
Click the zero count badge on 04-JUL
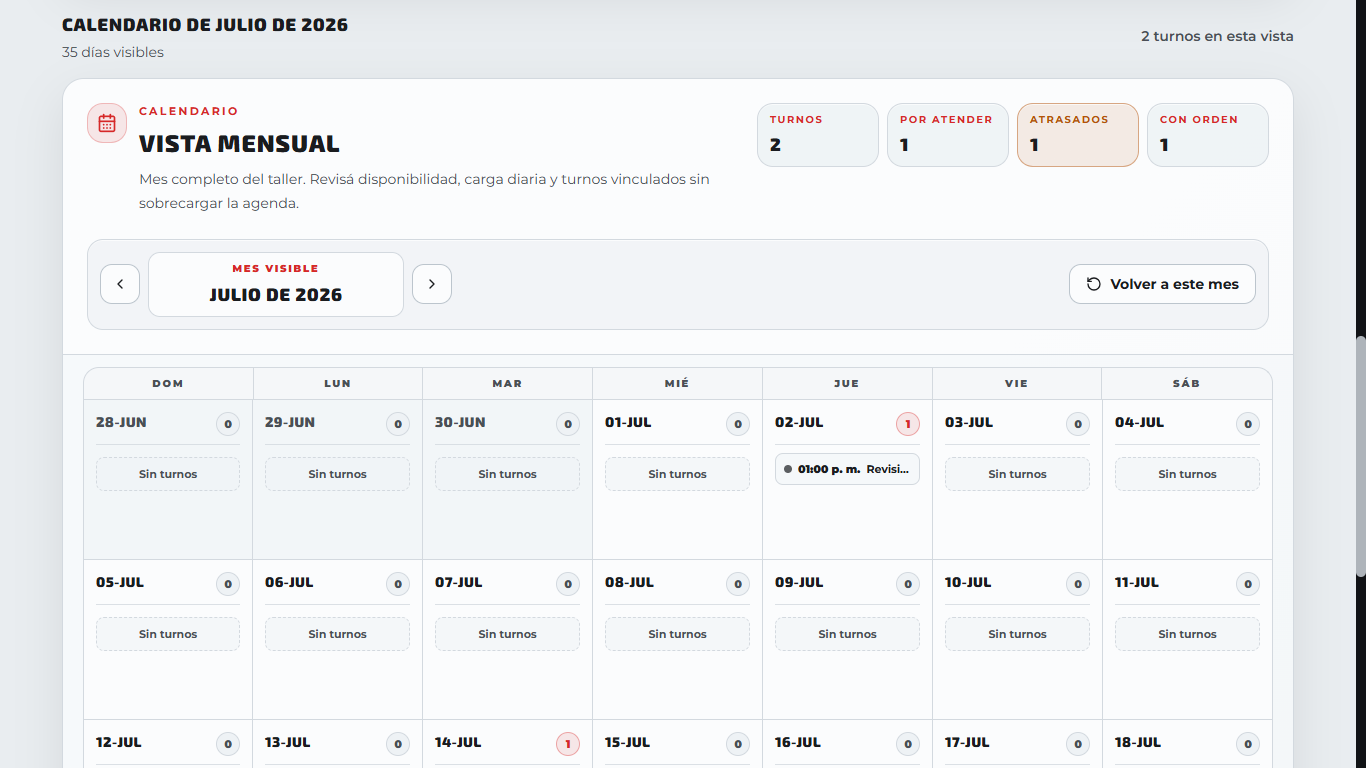point(1247,424)
